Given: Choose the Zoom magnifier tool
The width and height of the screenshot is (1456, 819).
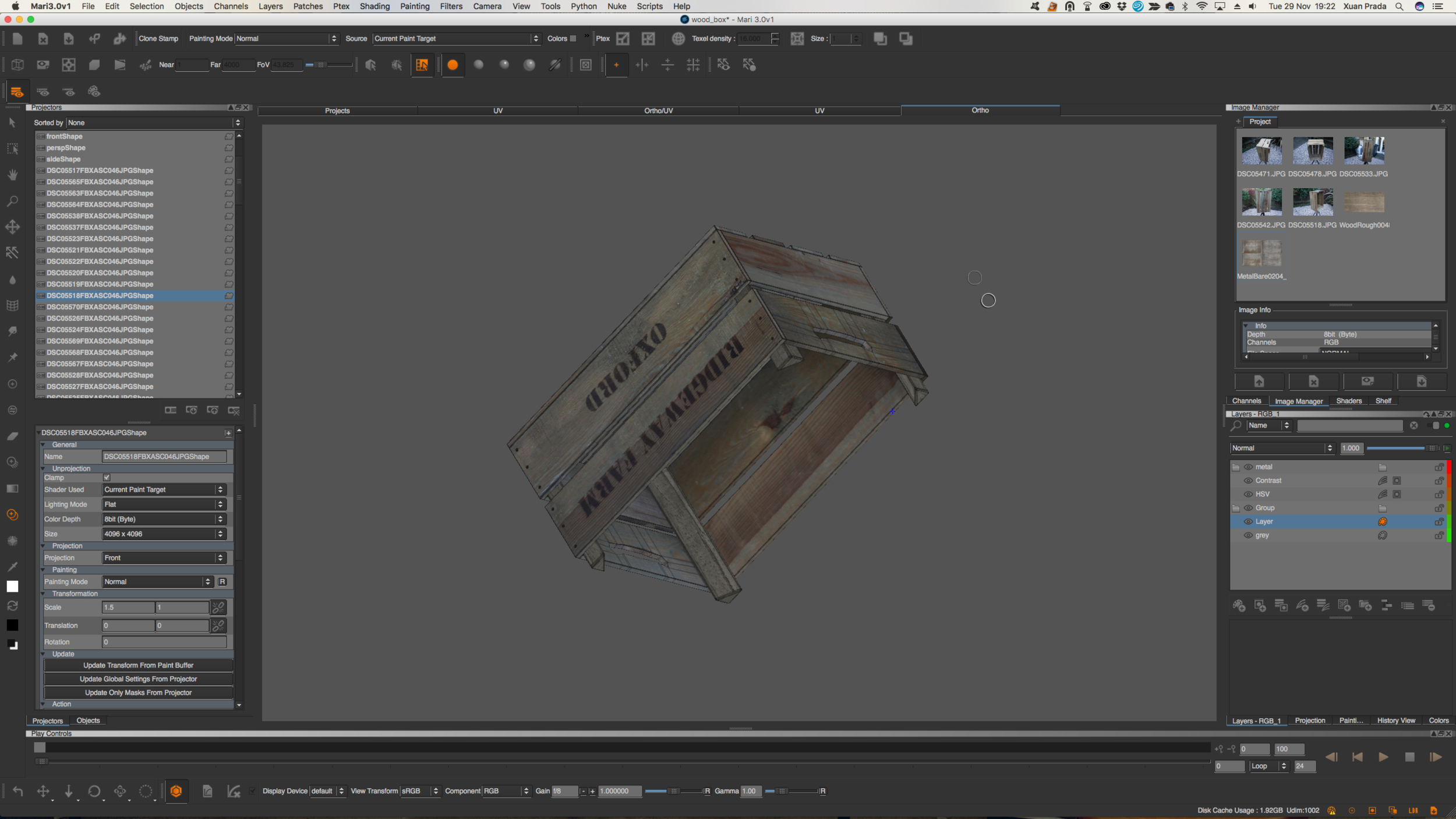Looking at the screenshot, I should [x=12, y=201].
